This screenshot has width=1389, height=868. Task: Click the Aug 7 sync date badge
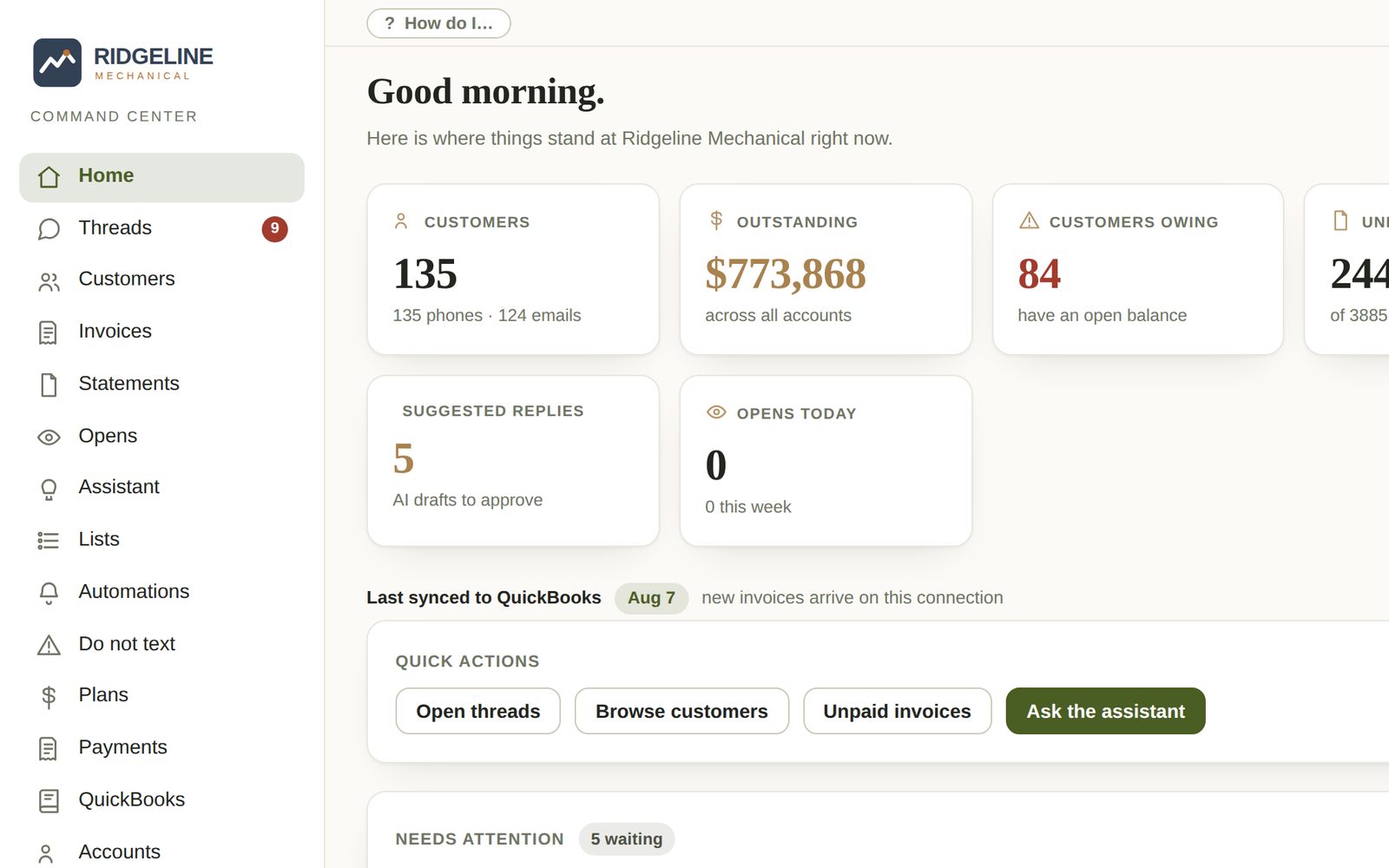(x=651, y=598)
